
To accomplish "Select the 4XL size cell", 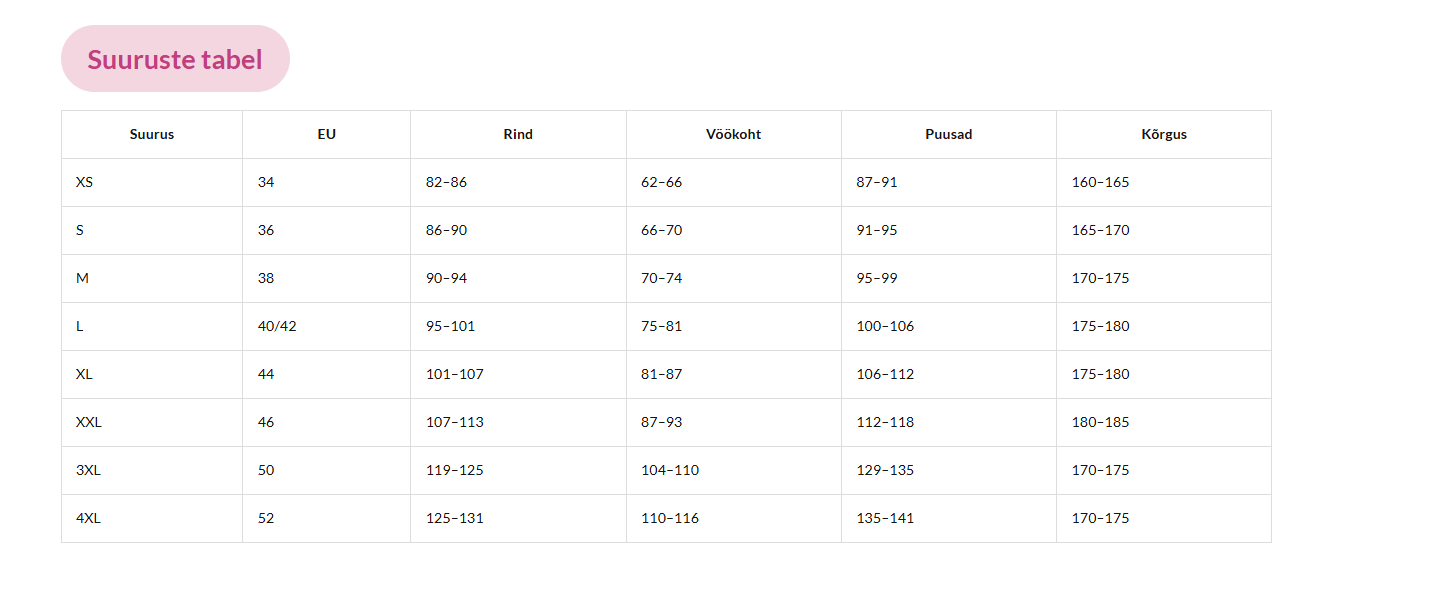I will click(x=89, y=518).
